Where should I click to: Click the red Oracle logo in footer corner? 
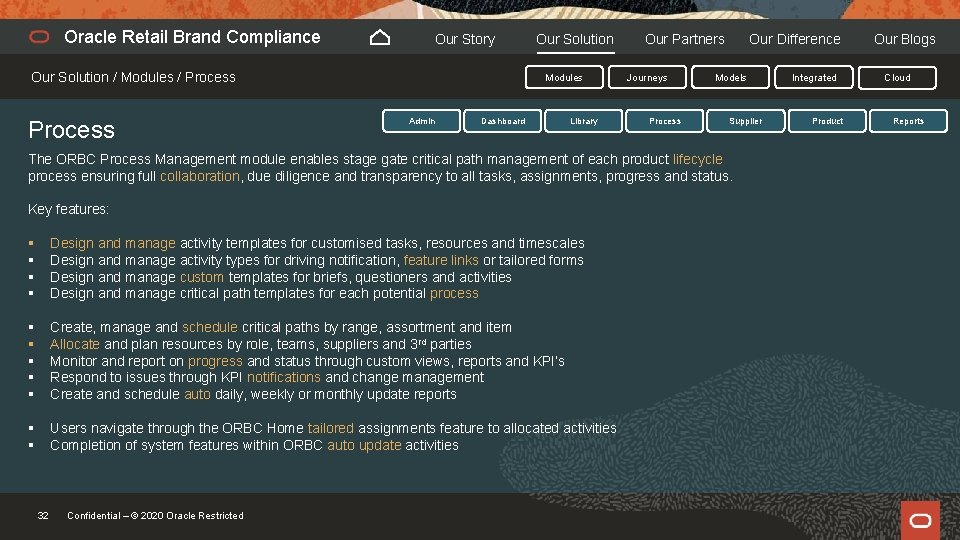click(x=920, y=520)
